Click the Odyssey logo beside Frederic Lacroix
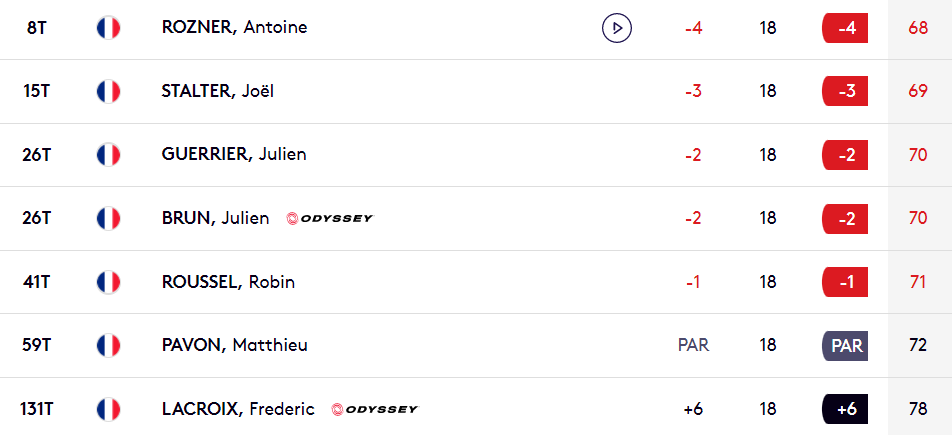This screenshot has height=435, width=952. [375, 409]
